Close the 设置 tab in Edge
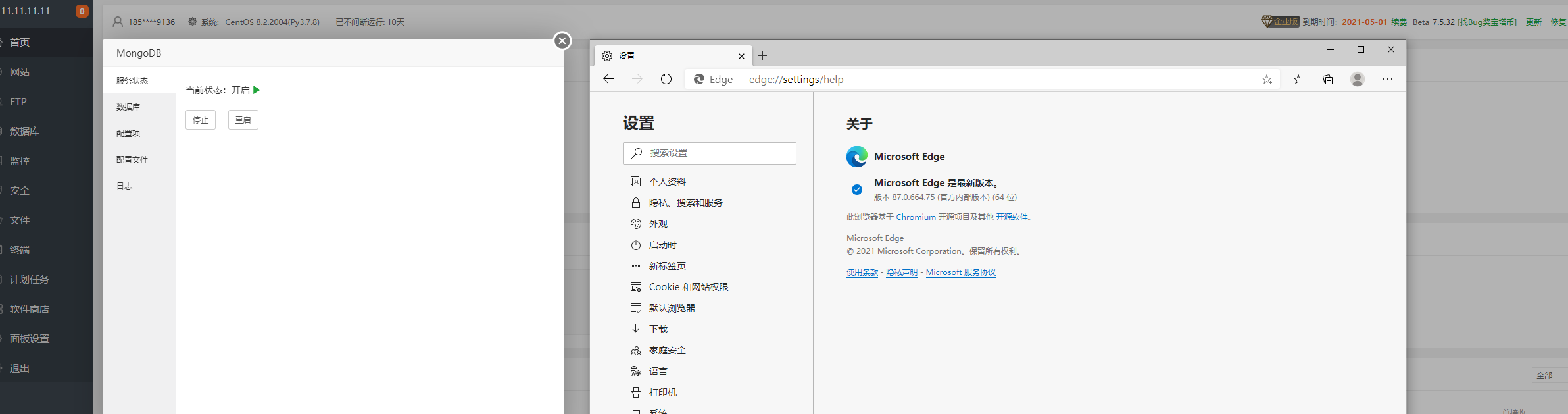This screenshot has height=414, width=1568. pyautogui.click(x=741, y=56)
